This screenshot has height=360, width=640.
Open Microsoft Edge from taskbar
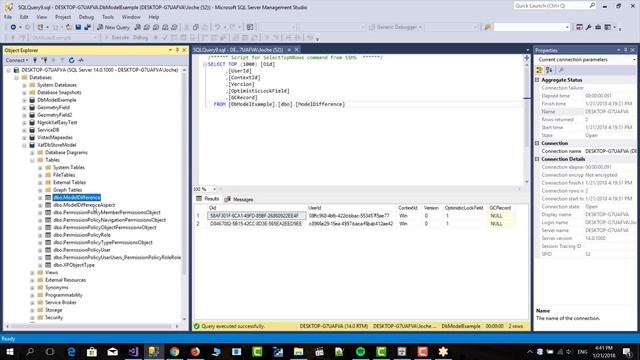point(71,351)
